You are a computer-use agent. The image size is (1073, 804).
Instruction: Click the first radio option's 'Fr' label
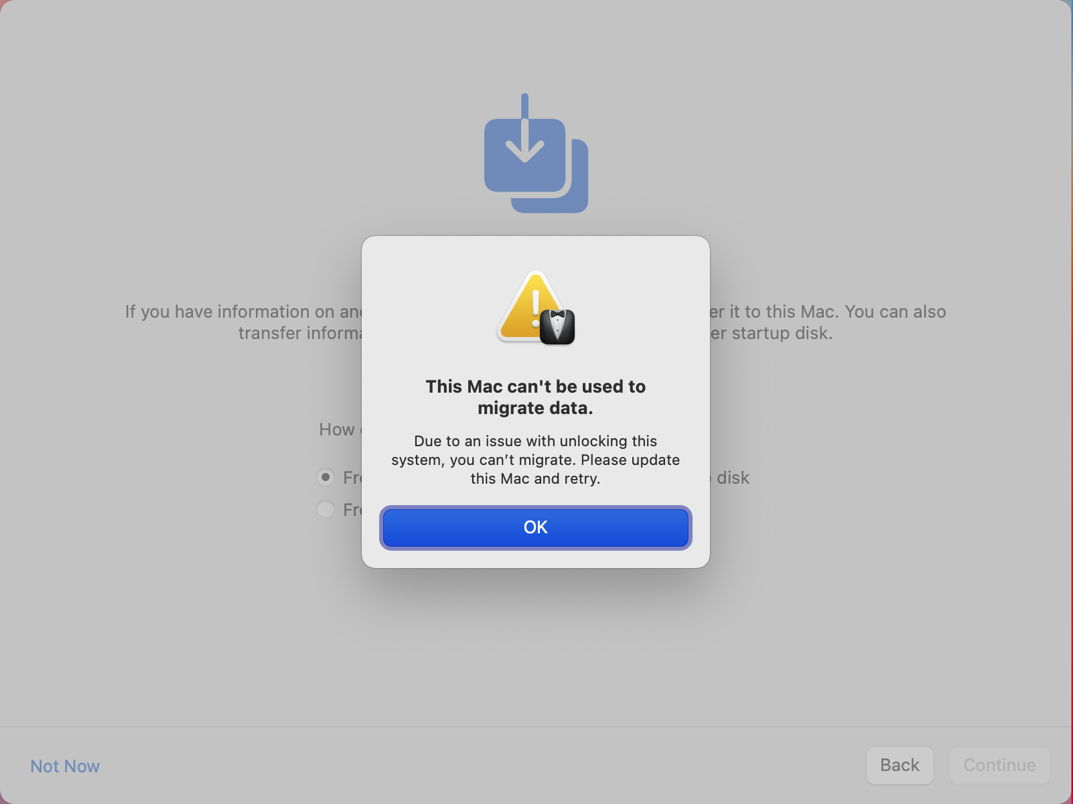(352, 478)
